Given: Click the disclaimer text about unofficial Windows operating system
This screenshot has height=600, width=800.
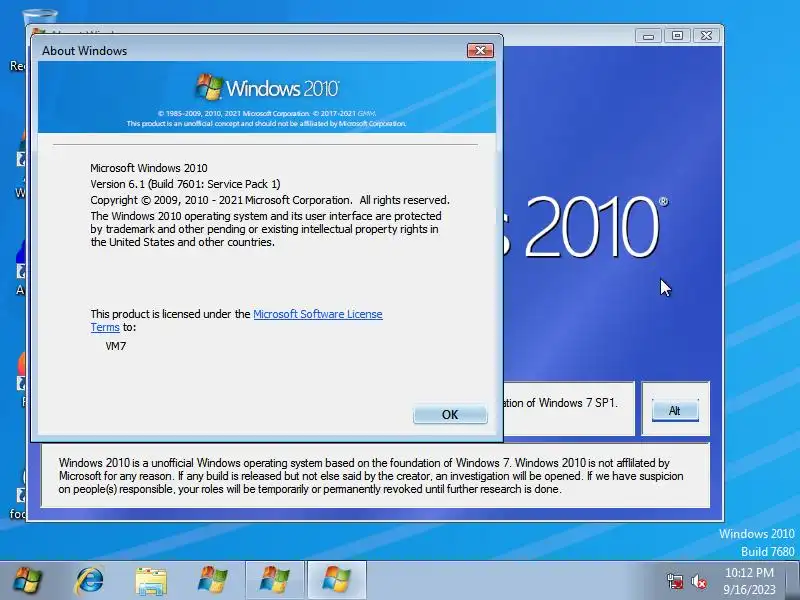Looking at the screenshot, I should [x=371, y=476].
